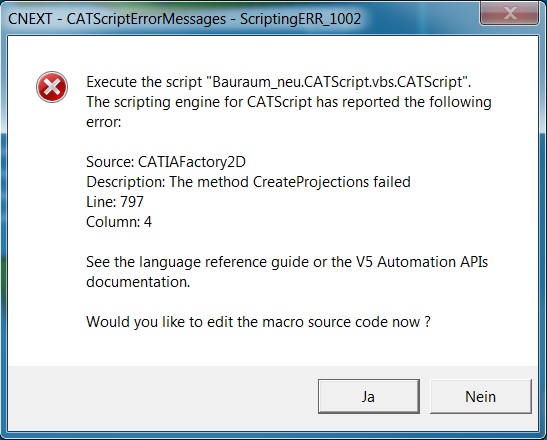Click the Bauraum_neu.CATScript.vbs.CATScript script name

coord(337,82)
